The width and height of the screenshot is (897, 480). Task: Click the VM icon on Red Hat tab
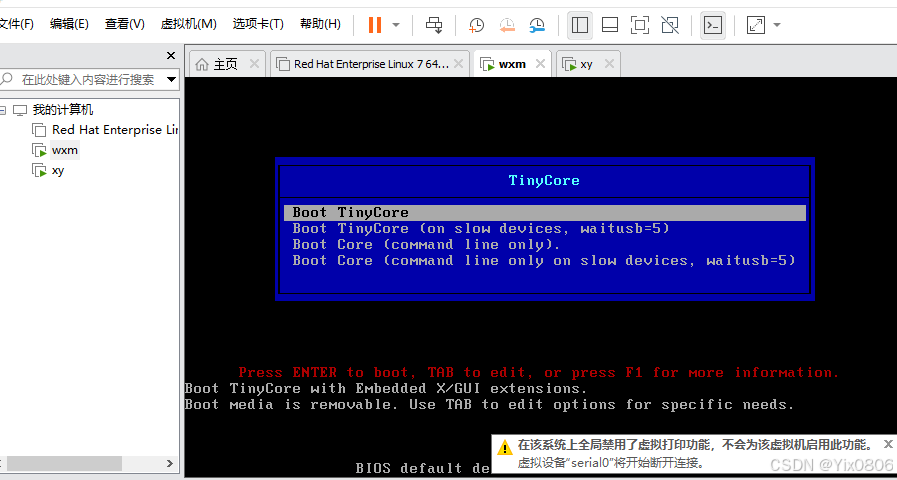(x=283, y=65)
